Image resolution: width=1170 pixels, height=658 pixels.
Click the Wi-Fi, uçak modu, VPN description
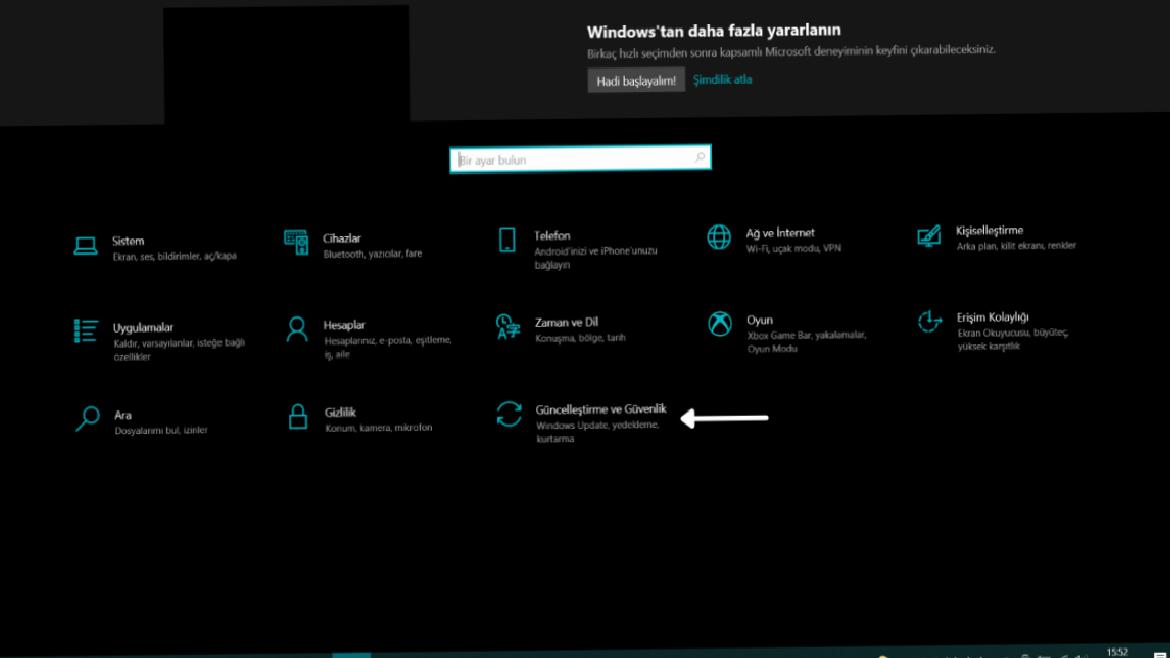pos(793,248)
